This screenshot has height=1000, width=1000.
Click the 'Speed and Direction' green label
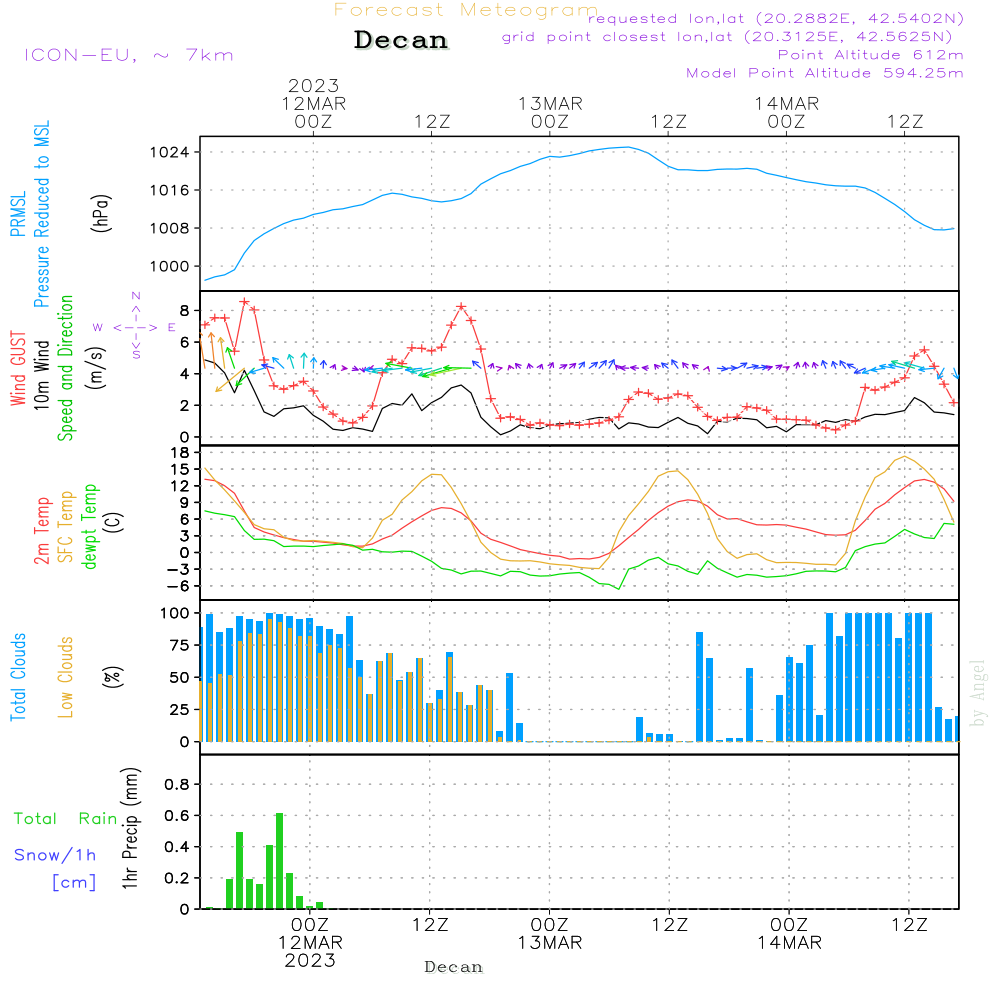[65, 368]
